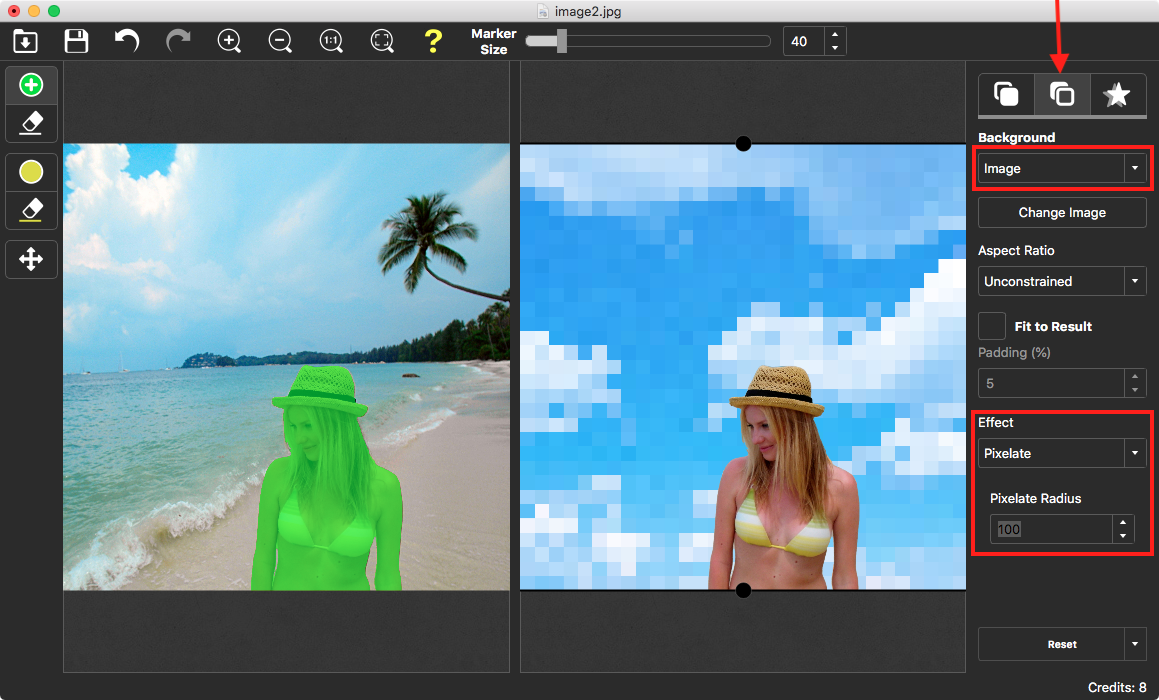Click the zoom out magnifier
This screenshot has height=700, width=1159.
pos(280,41)
